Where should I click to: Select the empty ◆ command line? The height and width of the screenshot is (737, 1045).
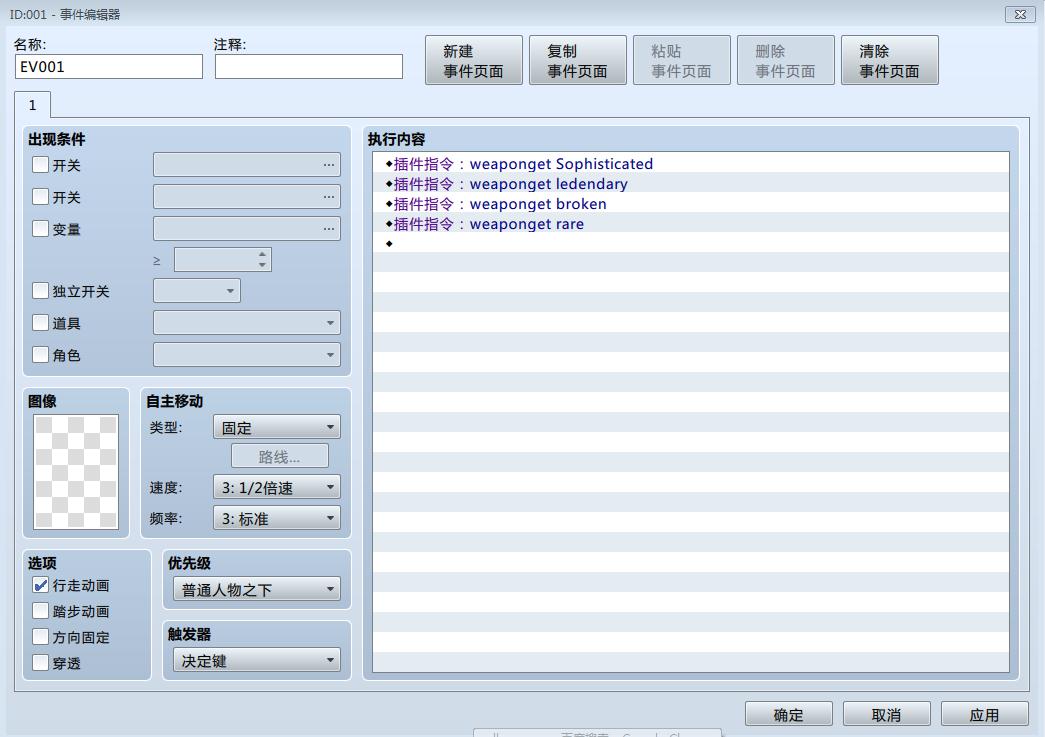coord(691,244)
